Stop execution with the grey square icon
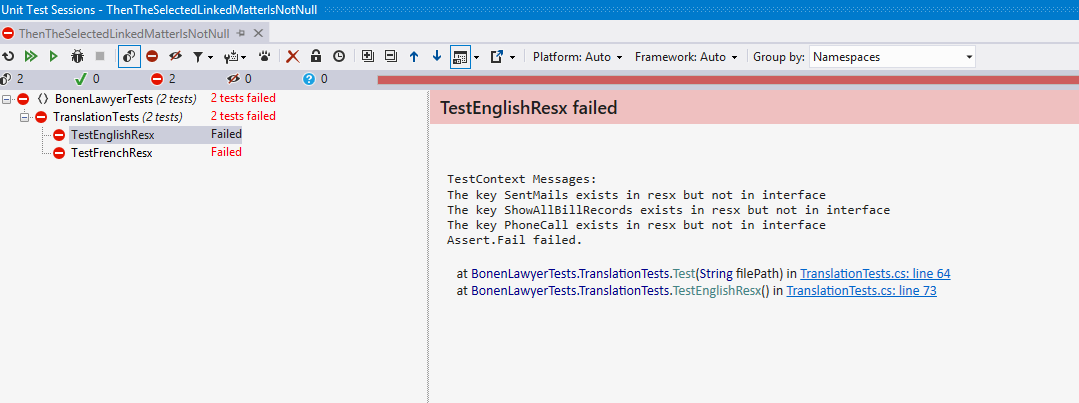1079x403 pixels. click(100, 57)
